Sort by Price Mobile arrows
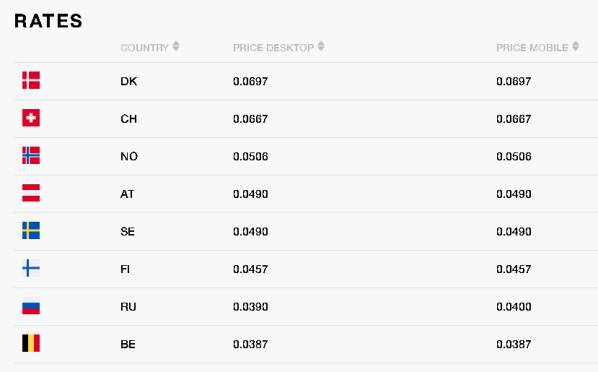The image size is (598, 372). pyautogui.click(x=576, y=46)
